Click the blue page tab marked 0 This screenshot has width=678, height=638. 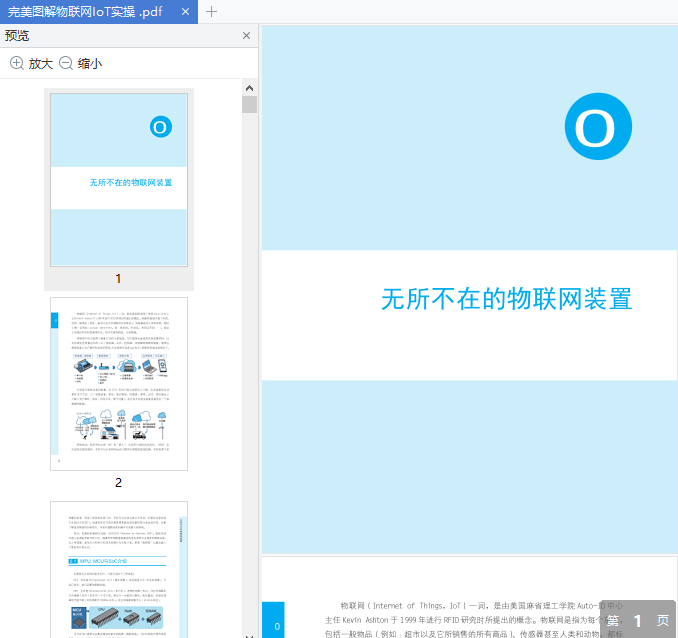pyautogui.click(x=273, y=620)
